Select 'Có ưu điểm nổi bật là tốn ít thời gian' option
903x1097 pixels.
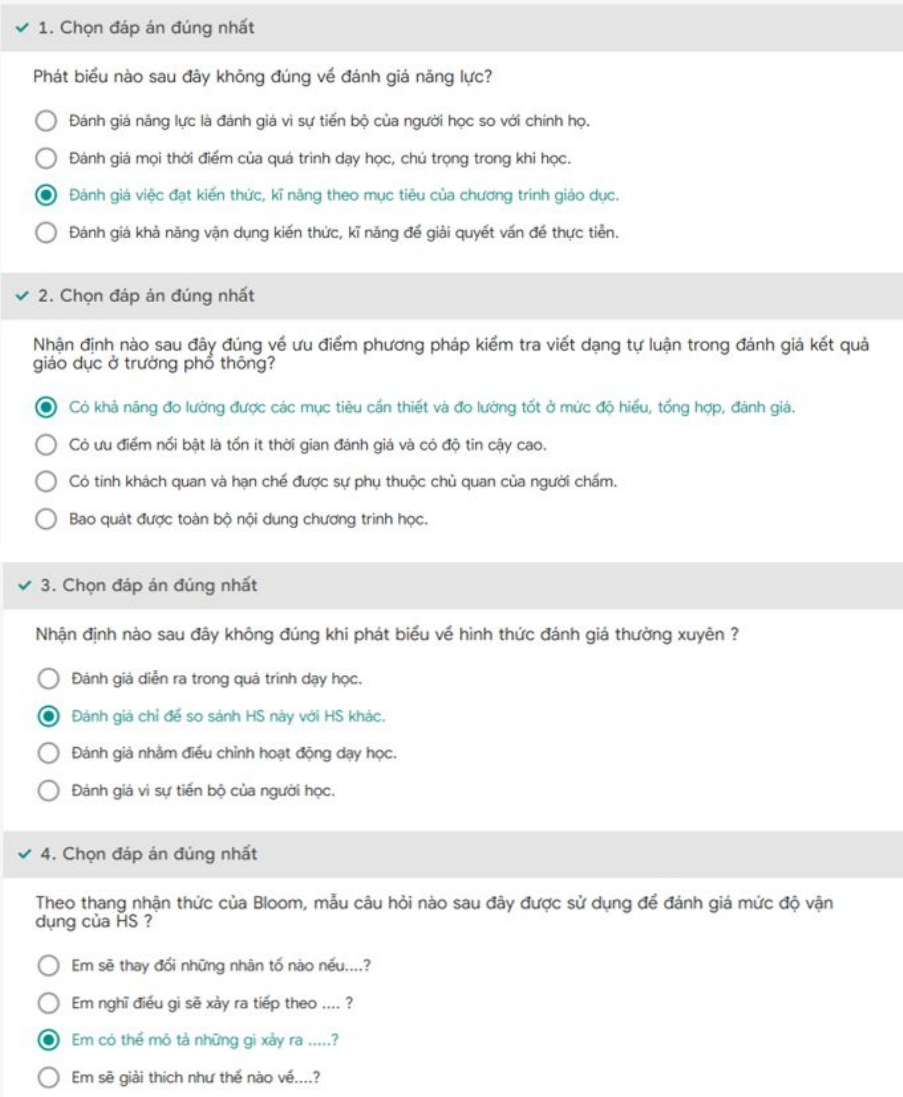click(45, 444)
